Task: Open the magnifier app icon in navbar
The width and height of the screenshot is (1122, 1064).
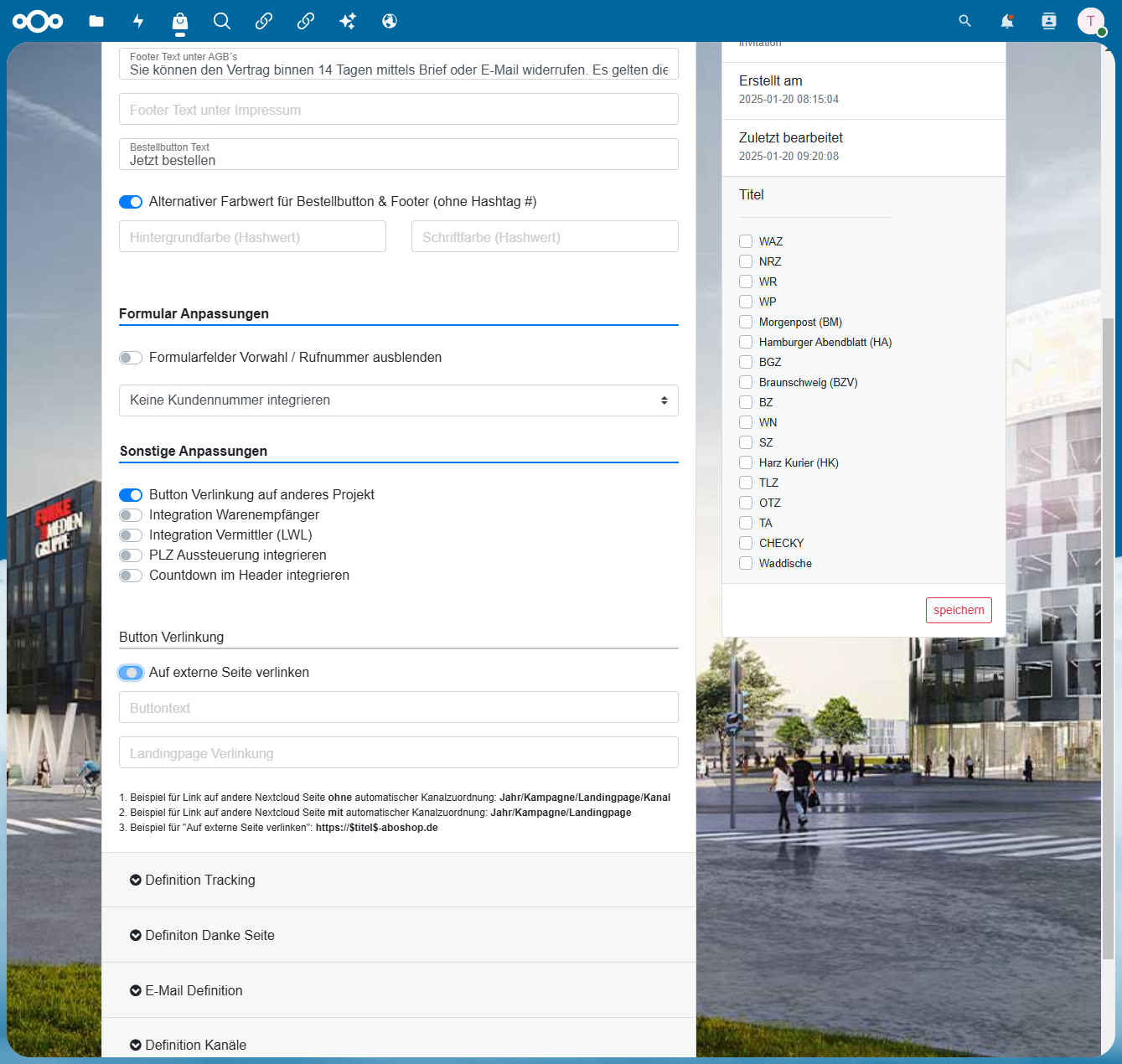Action: coord(222,21)
